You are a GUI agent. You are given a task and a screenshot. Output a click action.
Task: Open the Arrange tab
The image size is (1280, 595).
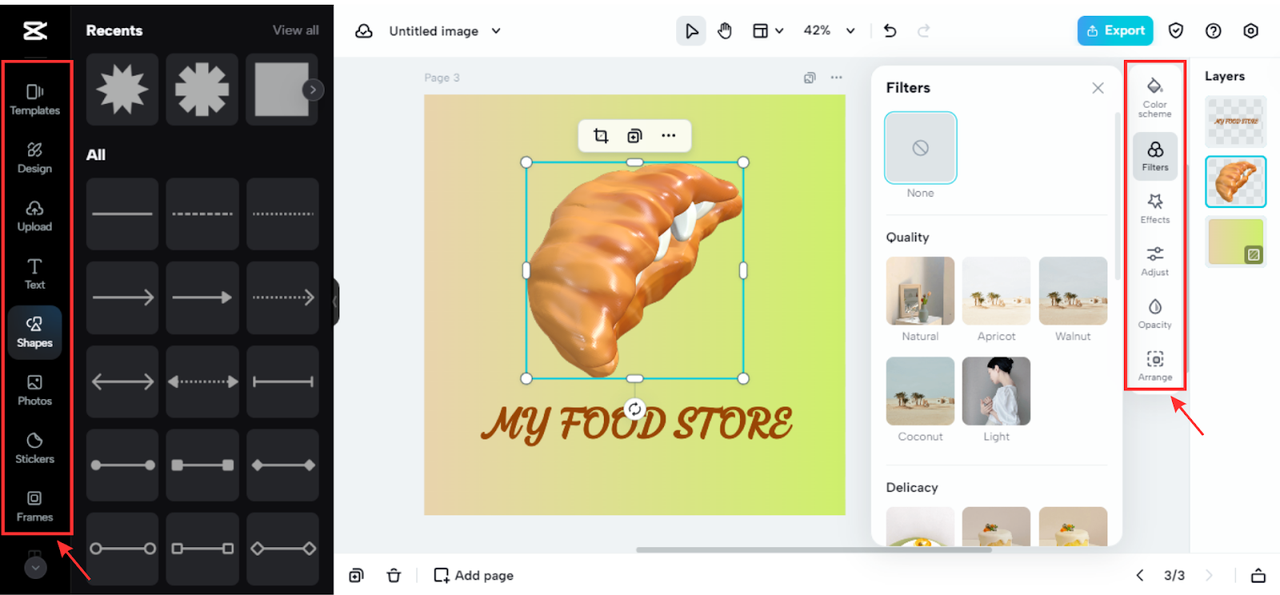coord(1155,366)
